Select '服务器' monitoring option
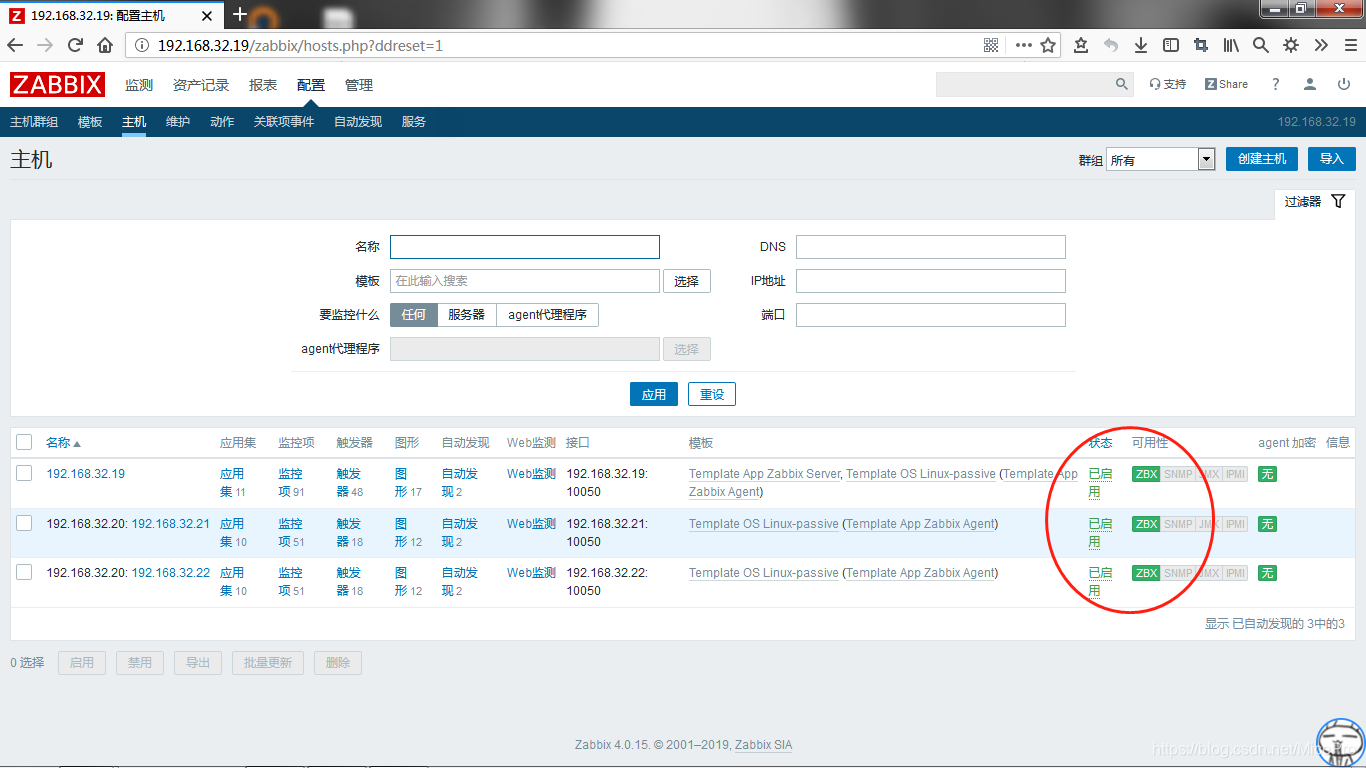1366x768 pixels. [466, 315]
